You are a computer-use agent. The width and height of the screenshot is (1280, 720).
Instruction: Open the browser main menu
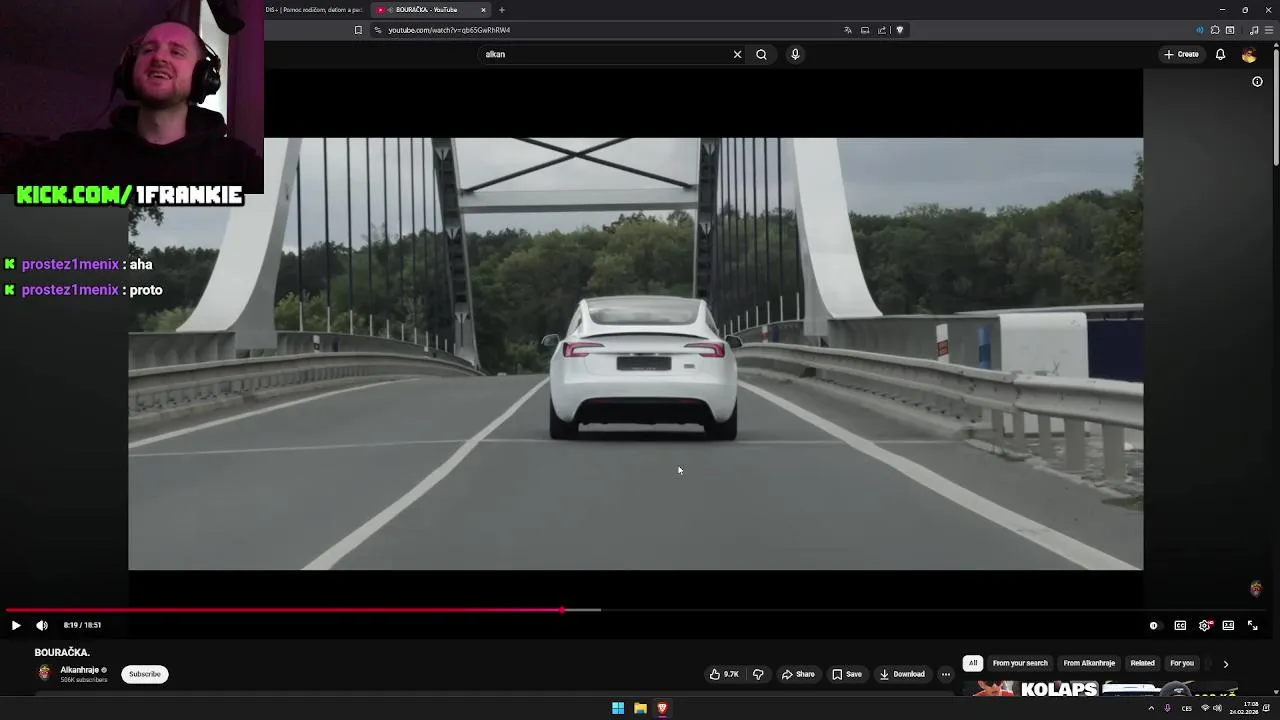point(1270,30)
